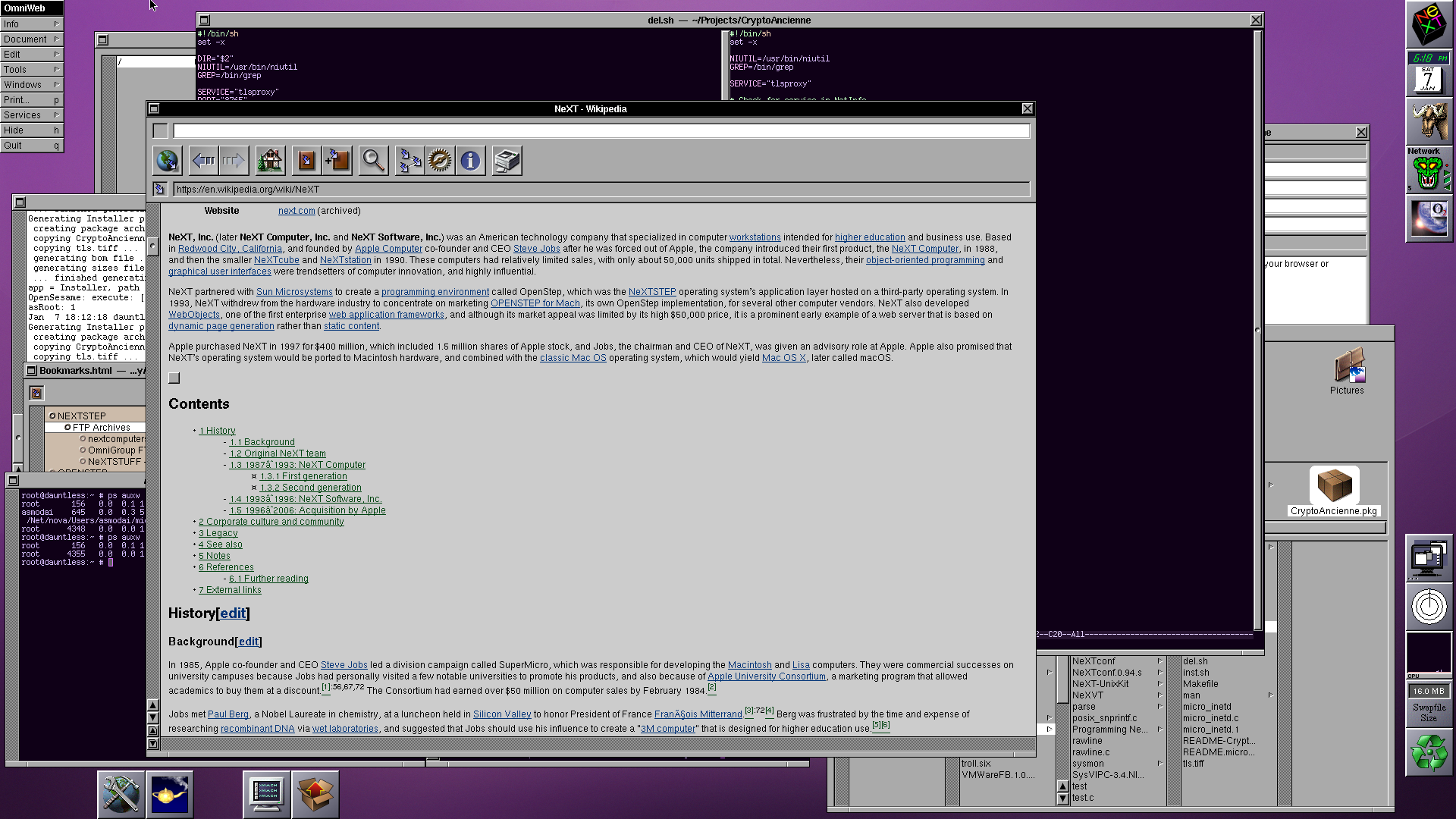Image resolution: width=1456 pixels, height=819 pixels.
Task: Open the home page house icon
Action: [270, 161]
